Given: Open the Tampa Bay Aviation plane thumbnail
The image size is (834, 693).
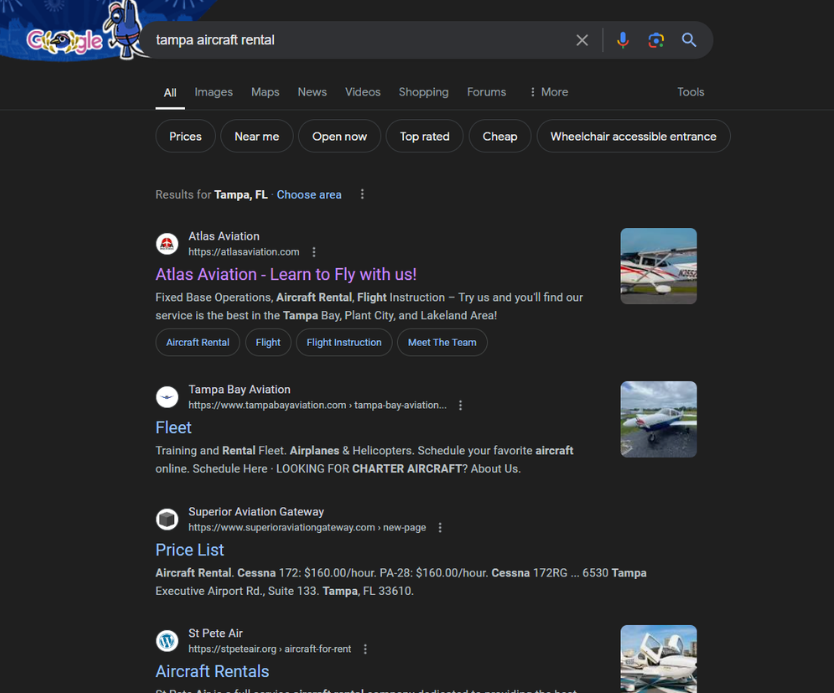Looking at the screenshot, I should (658, 419).
